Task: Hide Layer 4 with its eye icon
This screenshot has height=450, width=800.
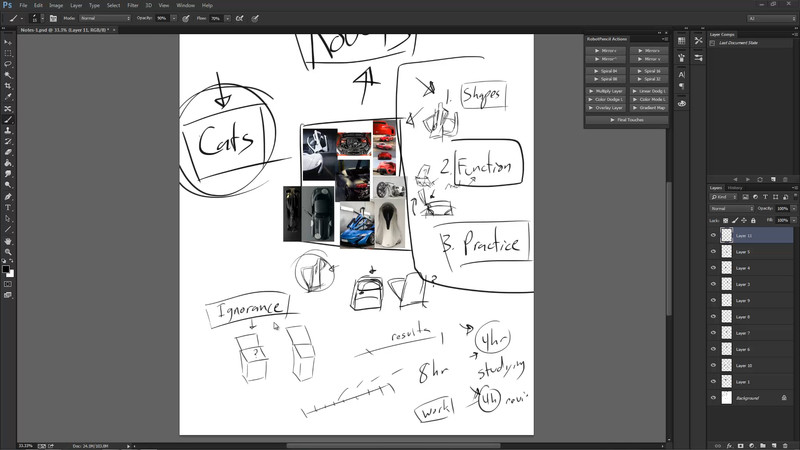Action: [713, 268]
